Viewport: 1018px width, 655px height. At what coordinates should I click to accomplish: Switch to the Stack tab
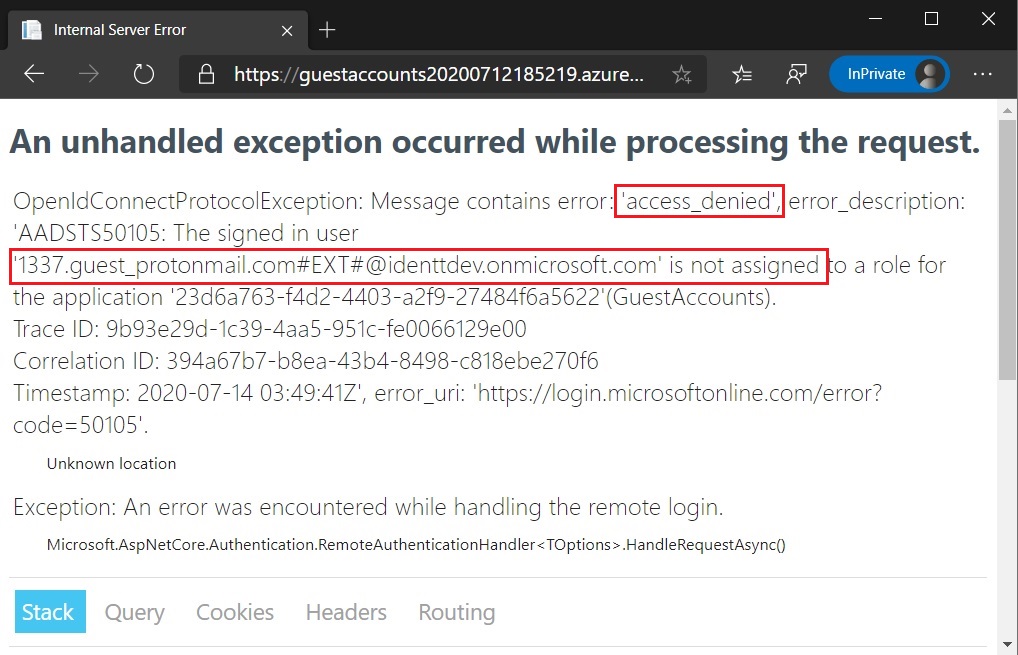coord(50,612)
